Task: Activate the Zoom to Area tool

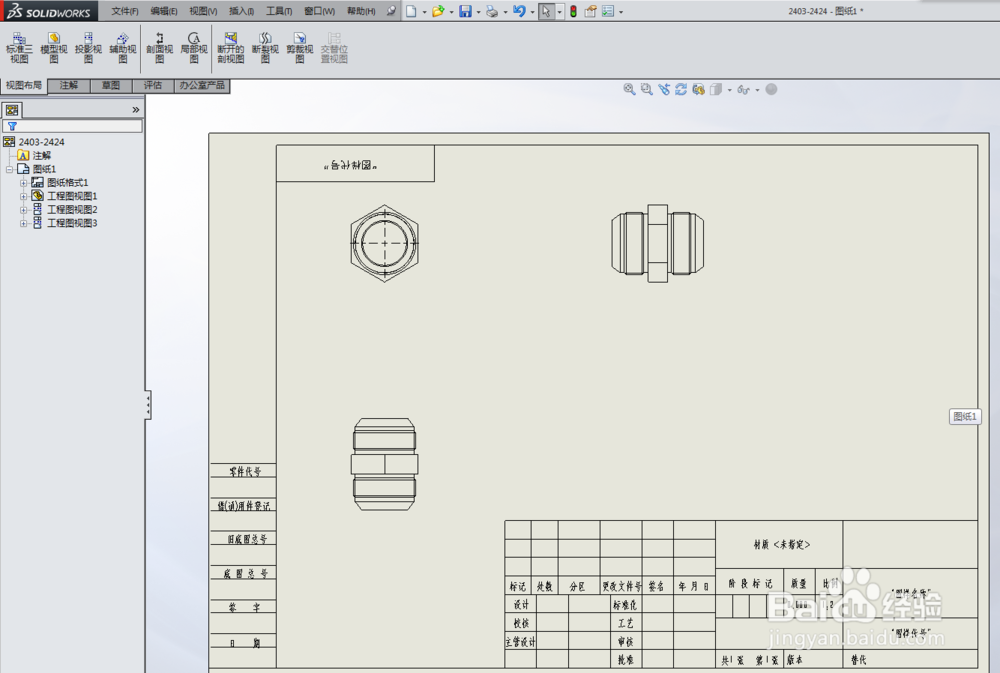Action: (x=646, y=89)
